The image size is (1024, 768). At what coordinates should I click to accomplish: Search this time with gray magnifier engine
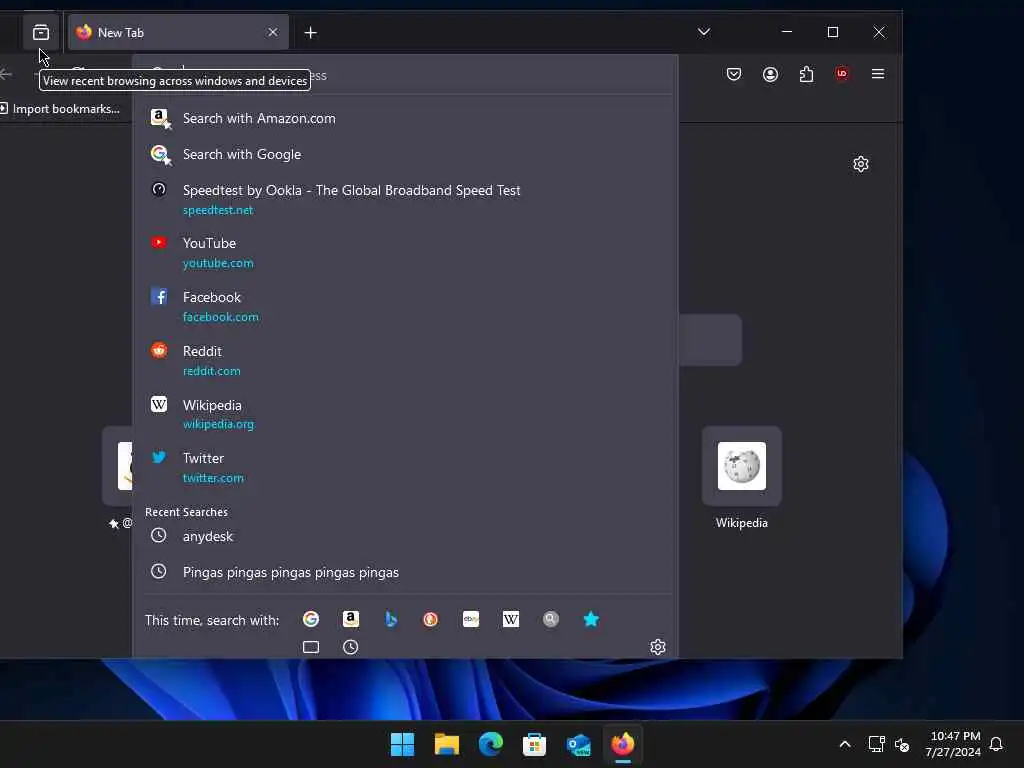(551, 619)
